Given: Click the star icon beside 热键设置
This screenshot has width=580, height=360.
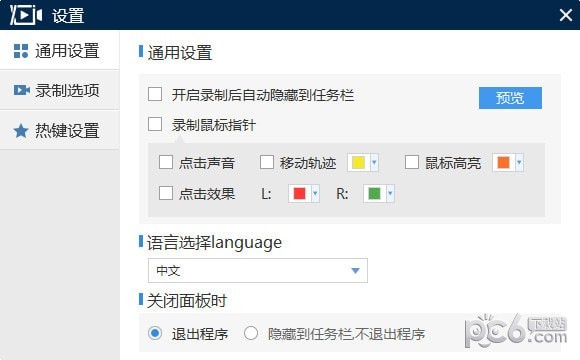Looking at the screenshot, I should click(21, 131).
